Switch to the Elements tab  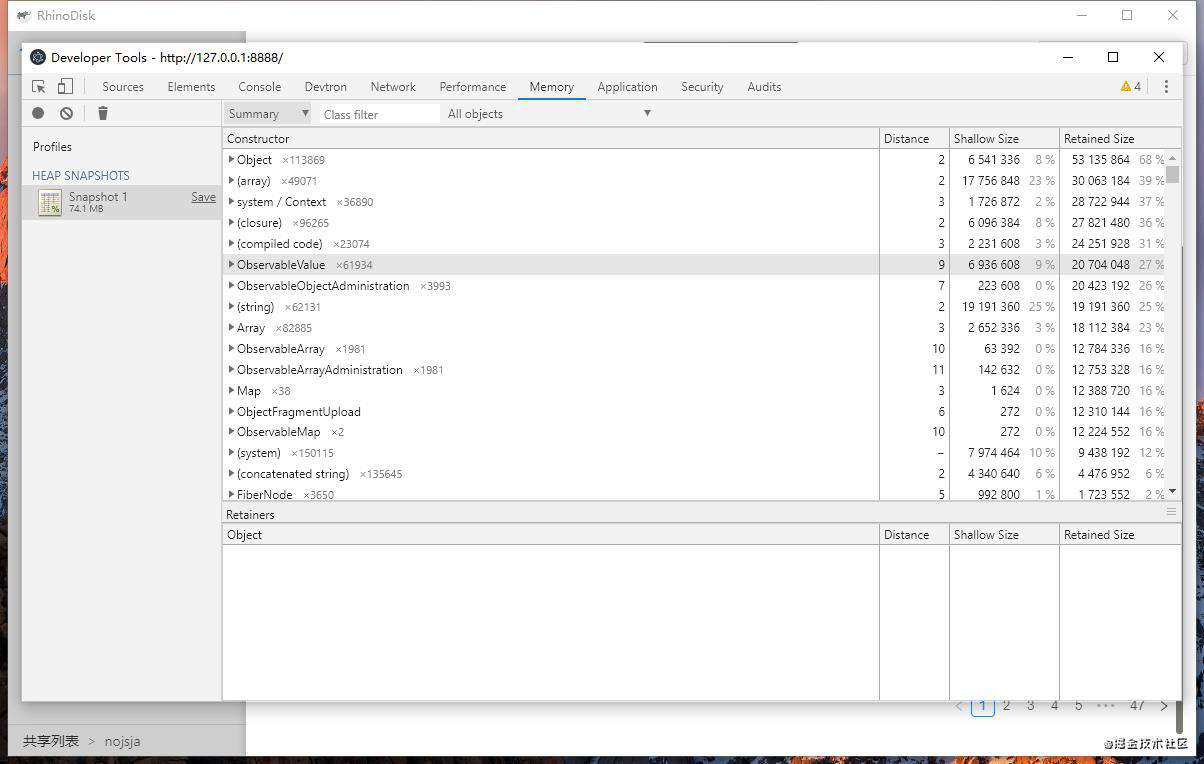[x=191, y=87]
